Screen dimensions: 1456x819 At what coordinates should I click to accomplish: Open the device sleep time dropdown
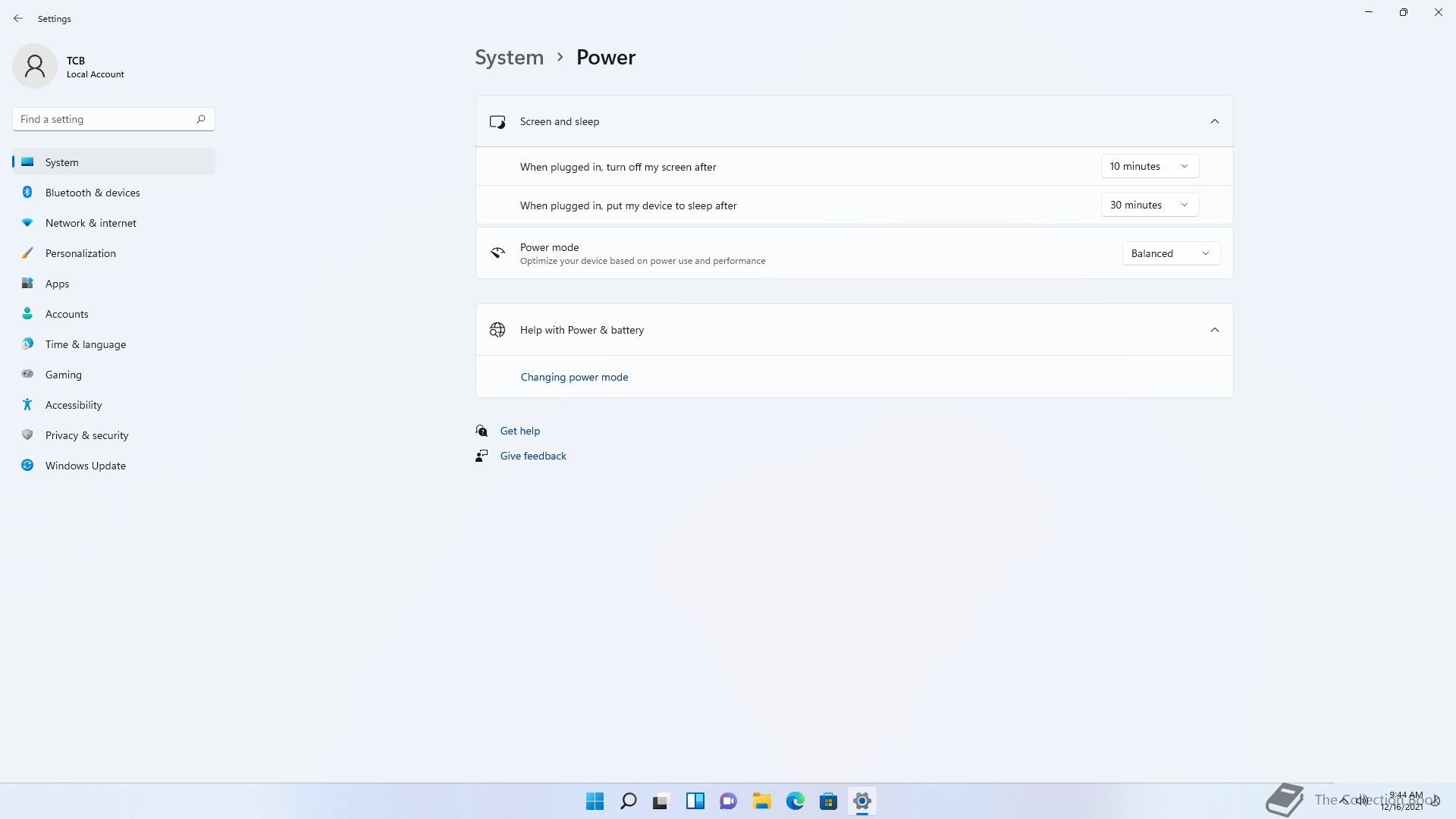(x=1149, y=205)
